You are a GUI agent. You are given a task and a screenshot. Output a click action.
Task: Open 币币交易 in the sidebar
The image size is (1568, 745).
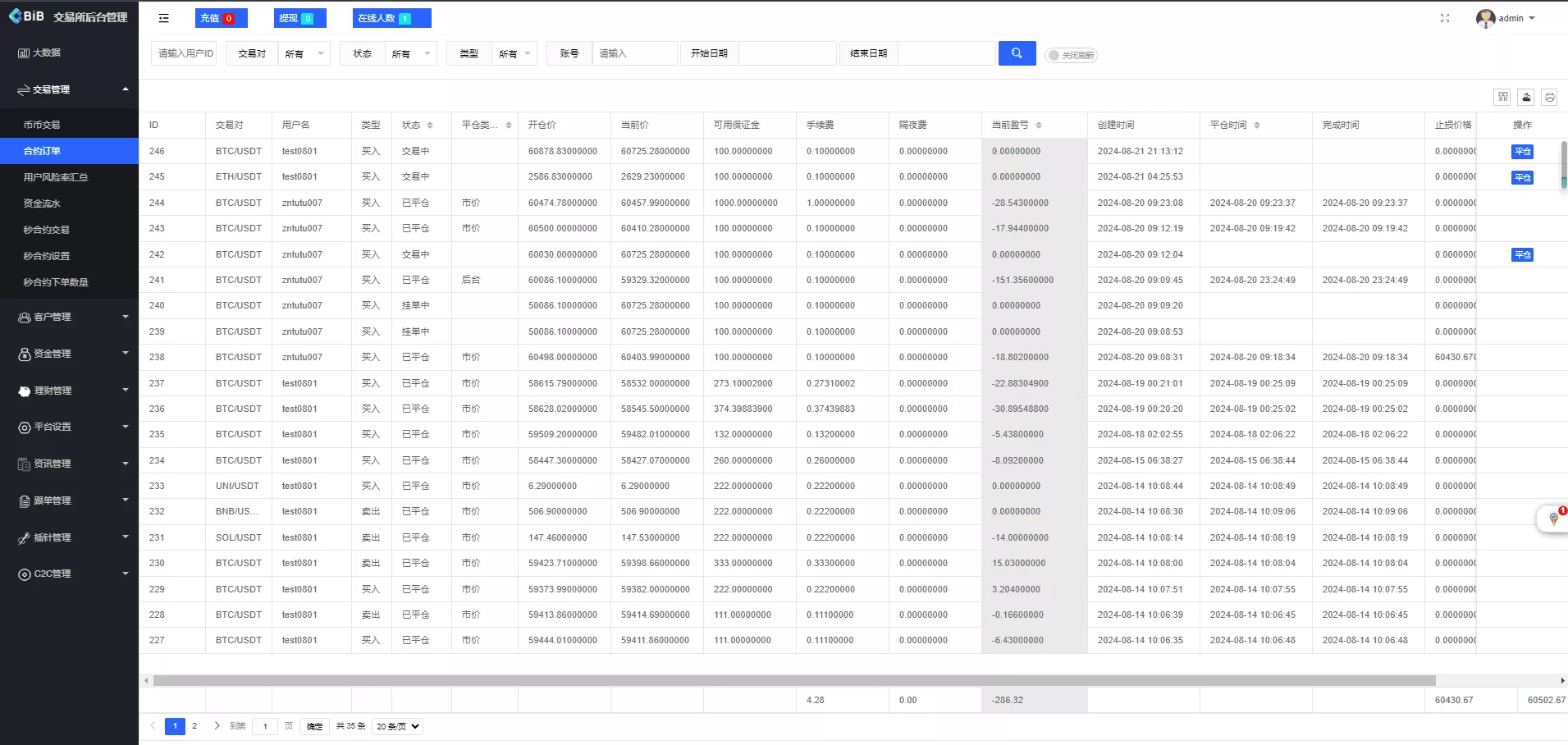(42, 125)
